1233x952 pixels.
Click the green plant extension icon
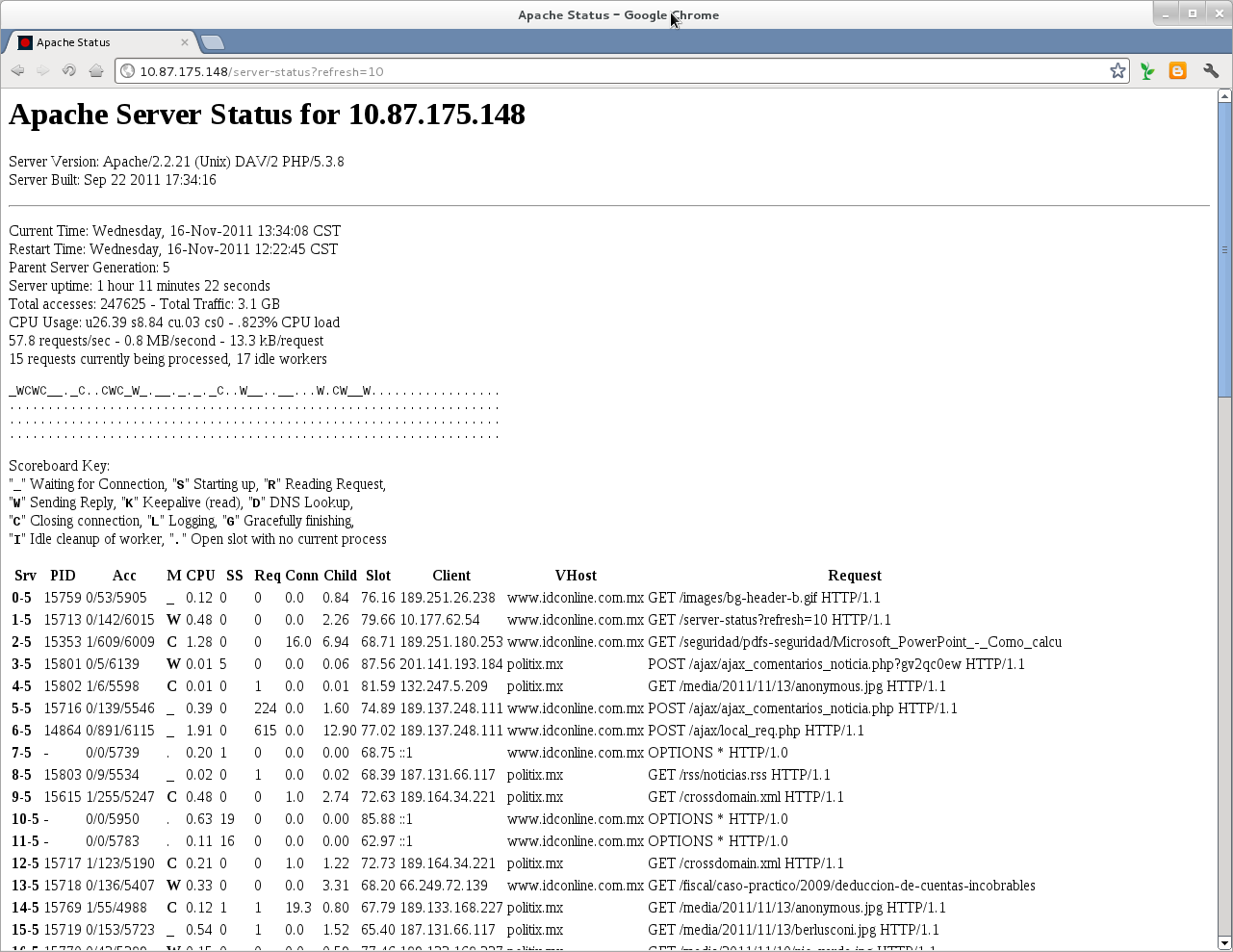[x=1146, y=70]
